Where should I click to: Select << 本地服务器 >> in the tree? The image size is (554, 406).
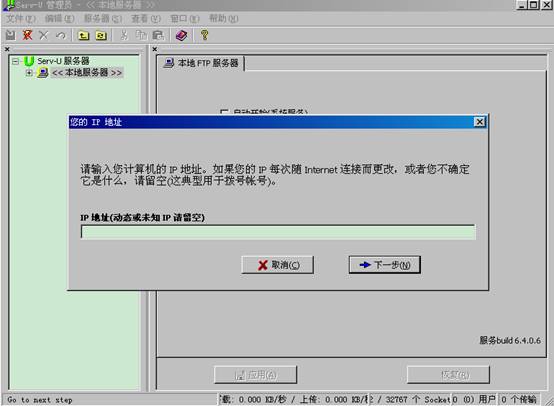(87, 73)
